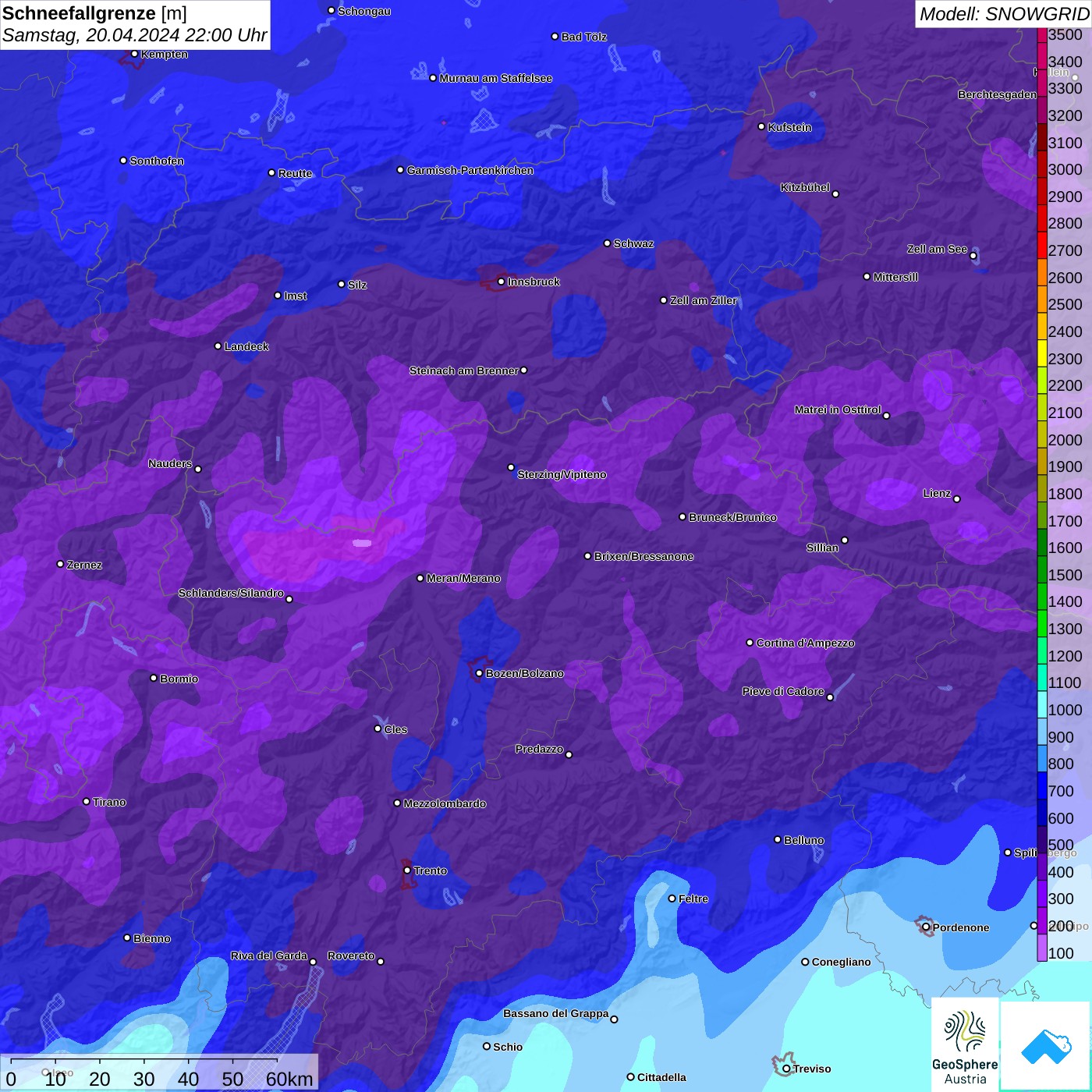1092x1092 pixels.
Task: Click the Bozen/Bolzano city marker dot
Action: (479, 673)
